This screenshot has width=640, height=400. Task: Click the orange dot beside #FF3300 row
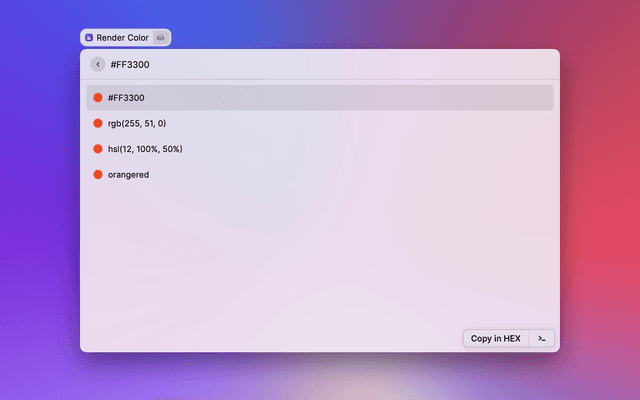[x=98, y=98]
